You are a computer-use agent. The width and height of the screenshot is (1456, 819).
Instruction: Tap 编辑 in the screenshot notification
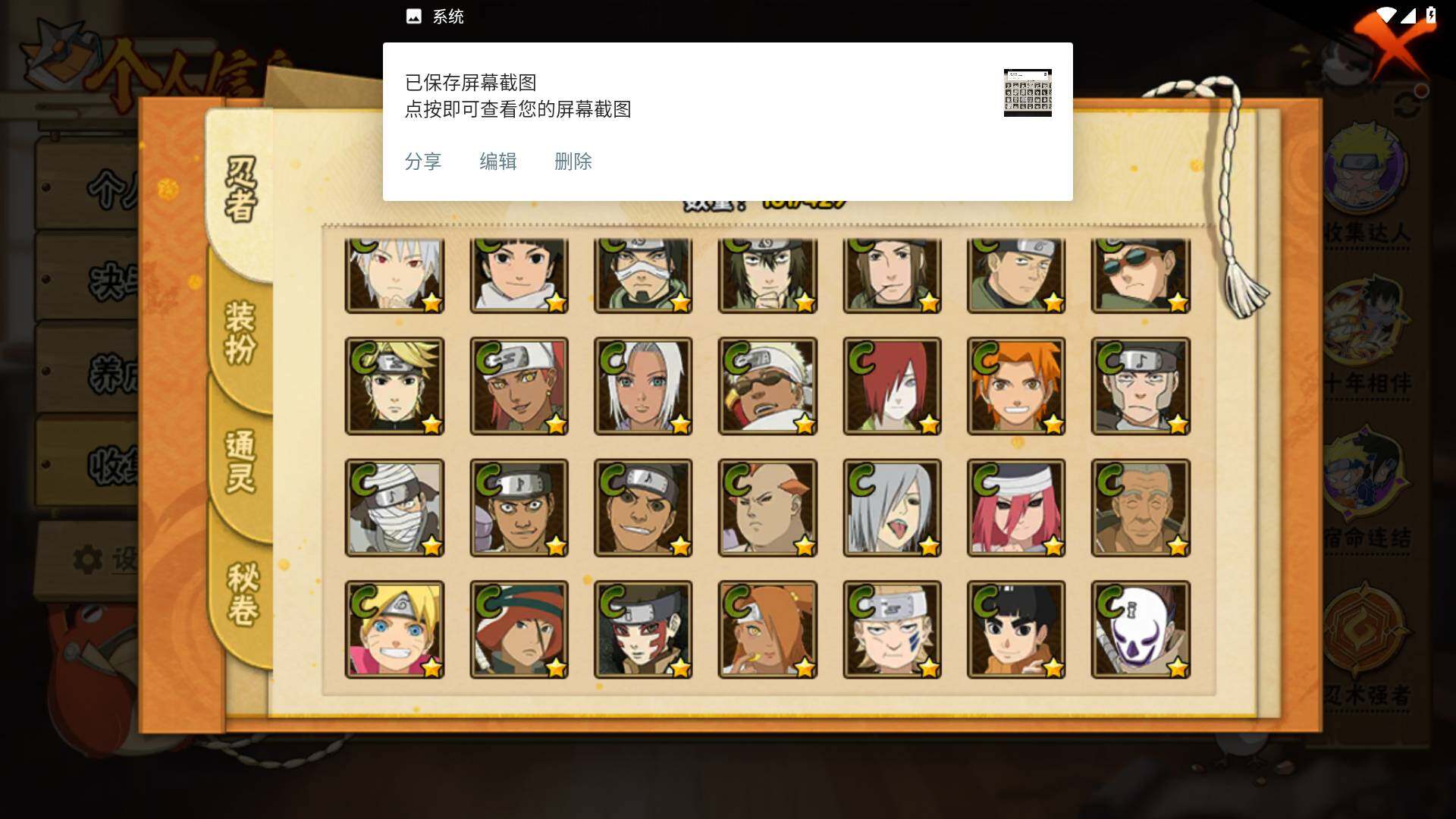click(498, 162)
